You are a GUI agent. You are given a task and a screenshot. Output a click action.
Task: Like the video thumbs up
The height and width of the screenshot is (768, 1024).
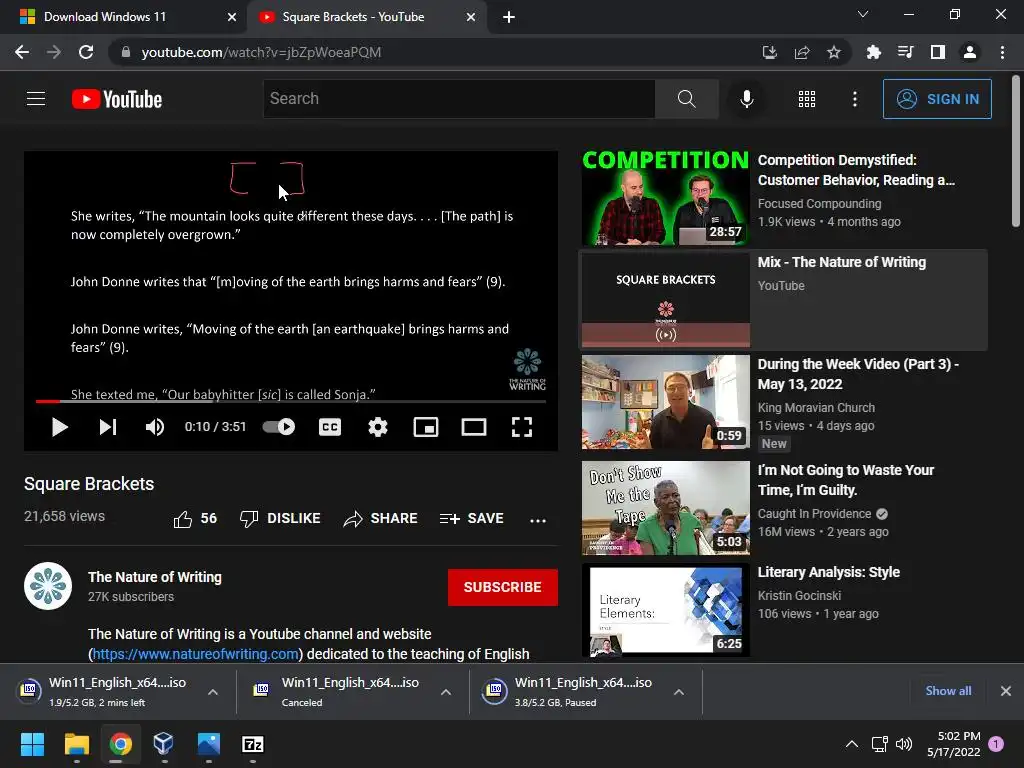tap(195, 519)
